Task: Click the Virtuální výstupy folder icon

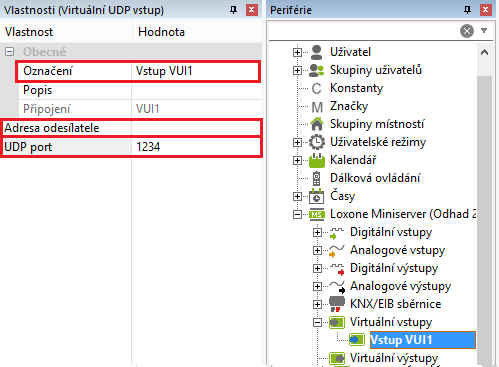Action: 337,358
